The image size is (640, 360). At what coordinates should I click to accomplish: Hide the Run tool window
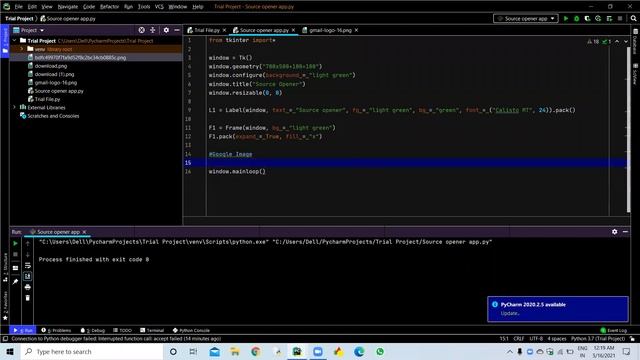(625, 232)
